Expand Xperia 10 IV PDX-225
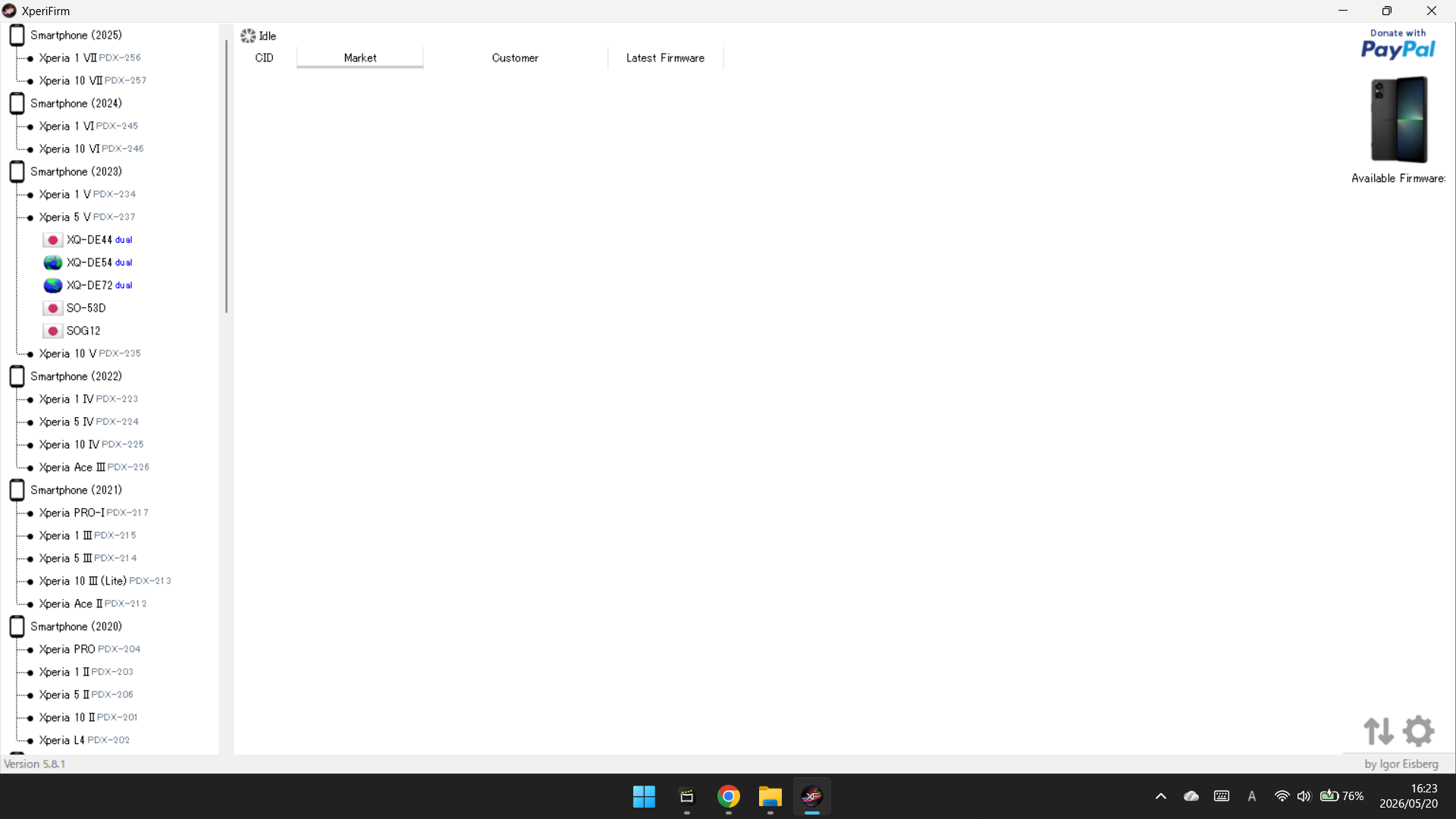Viewport: 1456px width, 819px height. pos(91,444)
